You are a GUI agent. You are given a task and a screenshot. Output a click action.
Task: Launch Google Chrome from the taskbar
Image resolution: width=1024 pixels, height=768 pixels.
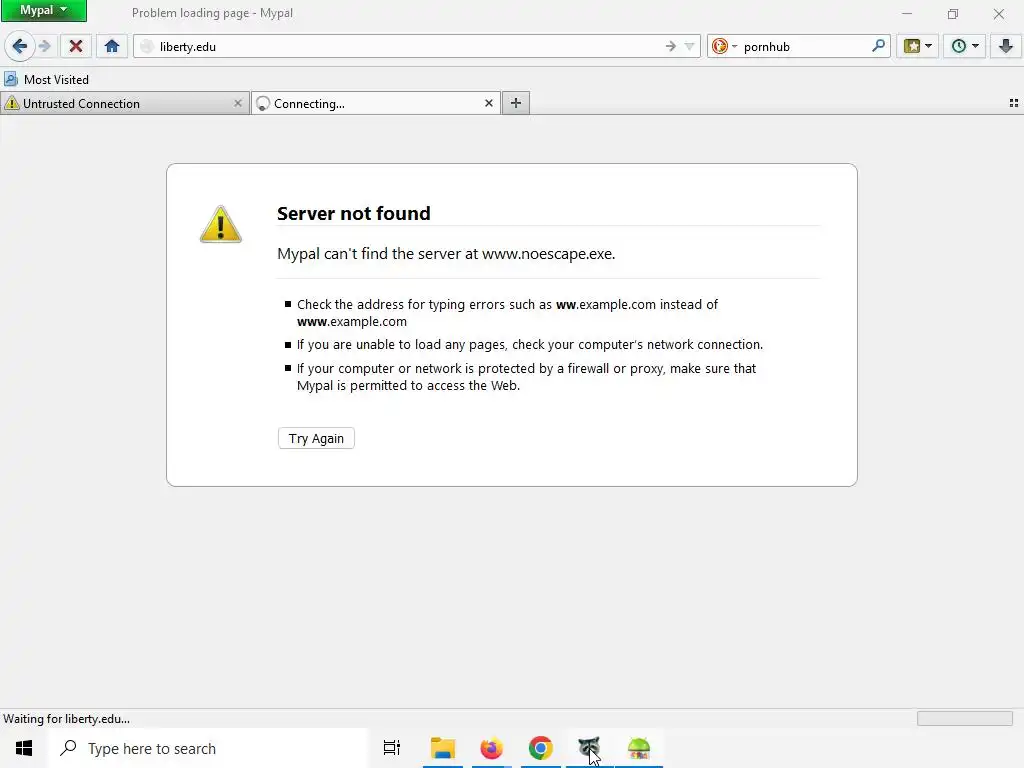pos(541,748)
